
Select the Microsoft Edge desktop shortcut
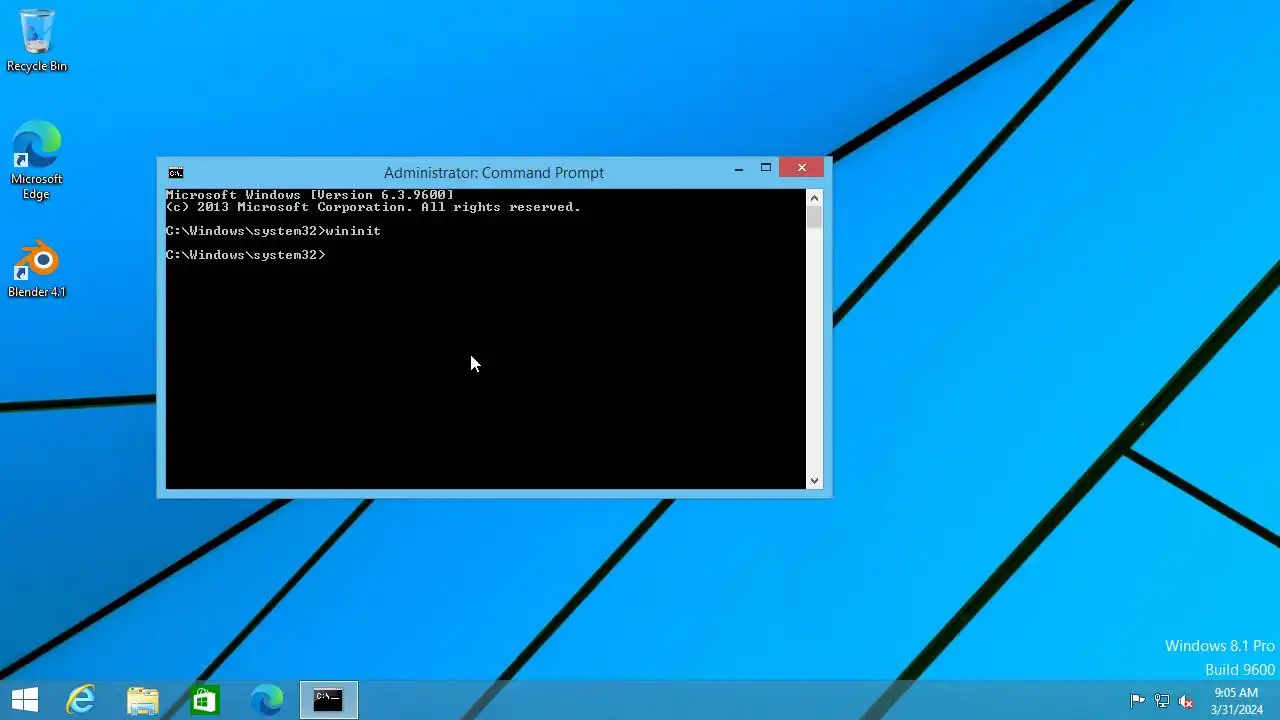37,161
